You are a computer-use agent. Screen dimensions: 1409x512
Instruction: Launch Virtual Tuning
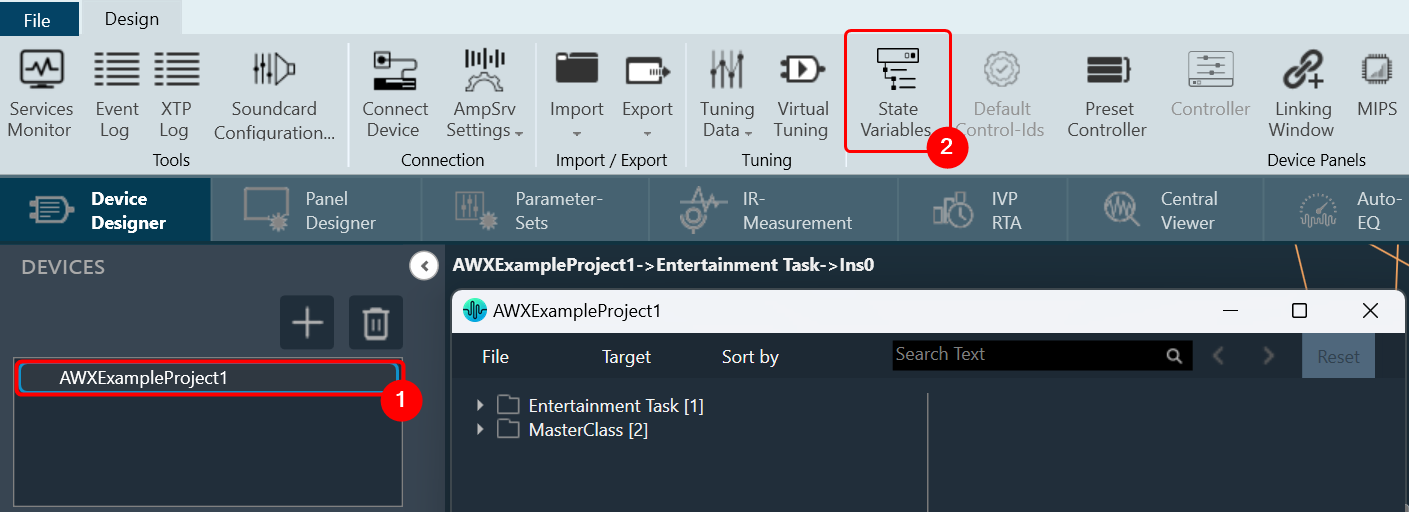802,95
